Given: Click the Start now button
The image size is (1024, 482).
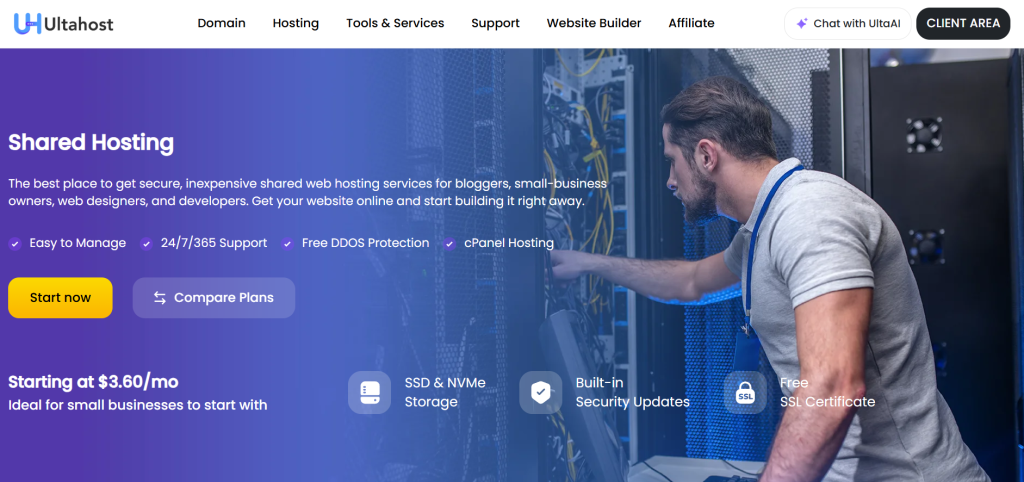Looking at the screenshot, I should (60, 298).
